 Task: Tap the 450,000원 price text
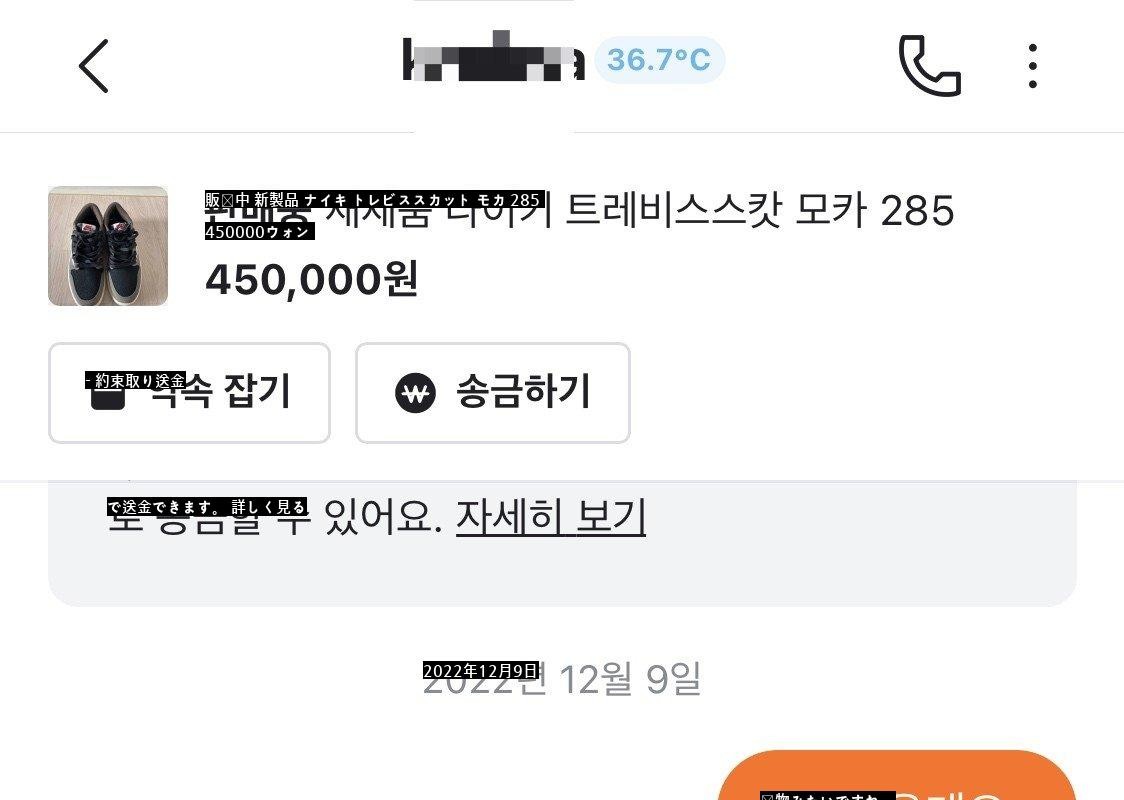(312, 279)
